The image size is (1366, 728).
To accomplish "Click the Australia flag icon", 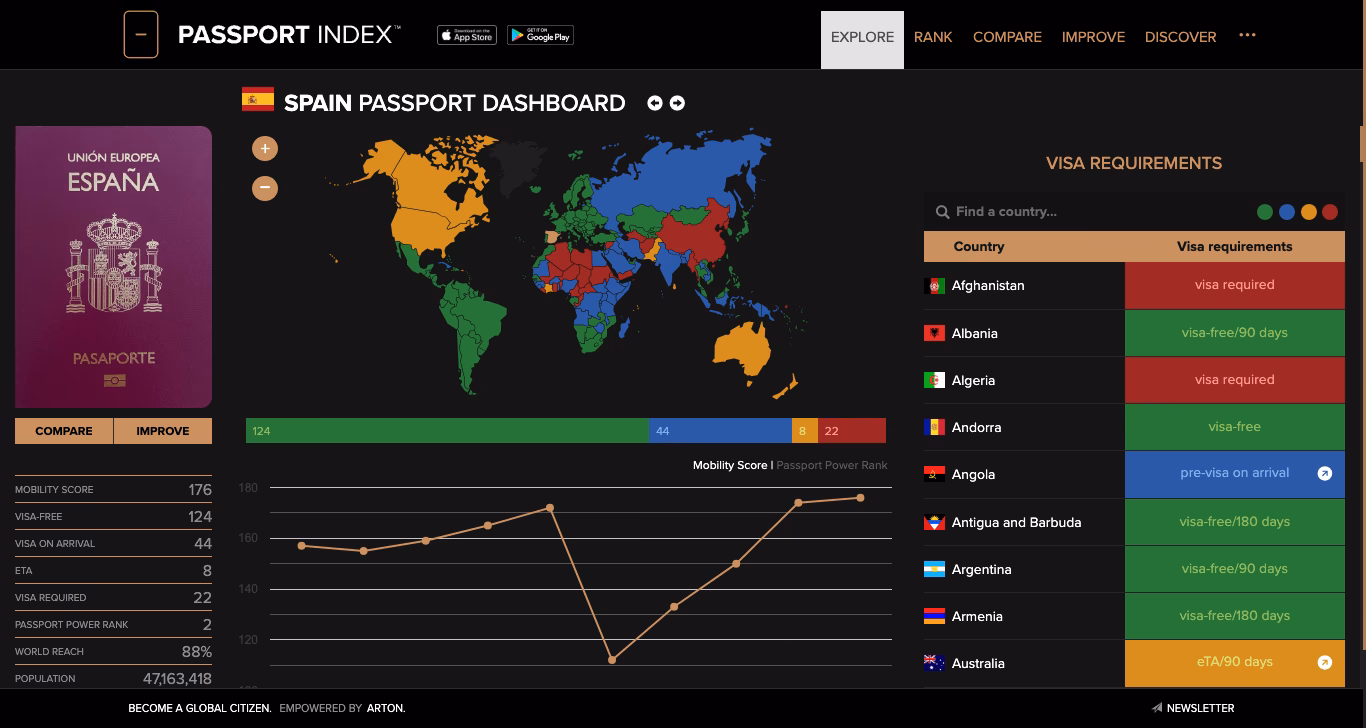I will (x=934, y=663).
